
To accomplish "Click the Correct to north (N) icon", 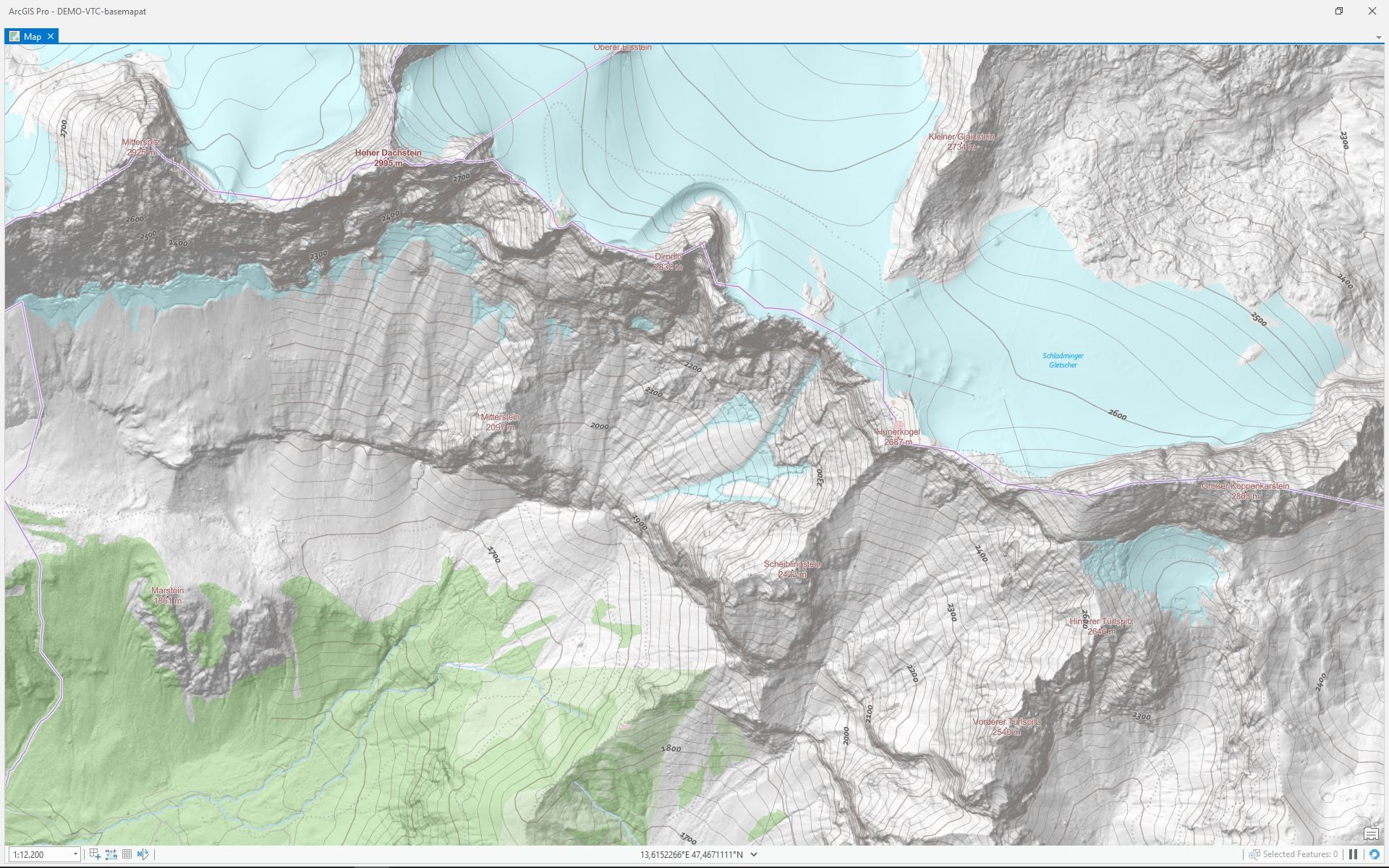I will coord(143,854).
